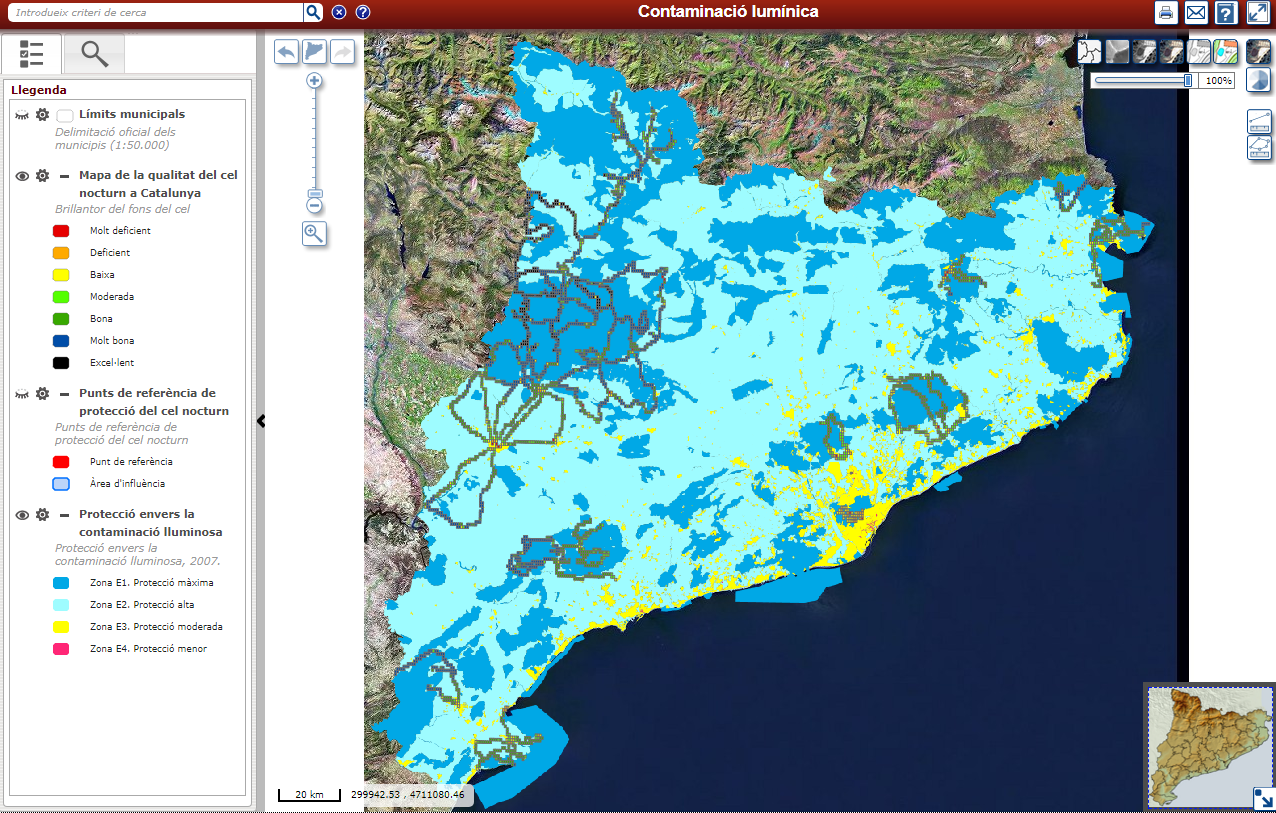Activate the polygon area measurement tool
The image size is (1276, 813).
[x=1259, y=148]
